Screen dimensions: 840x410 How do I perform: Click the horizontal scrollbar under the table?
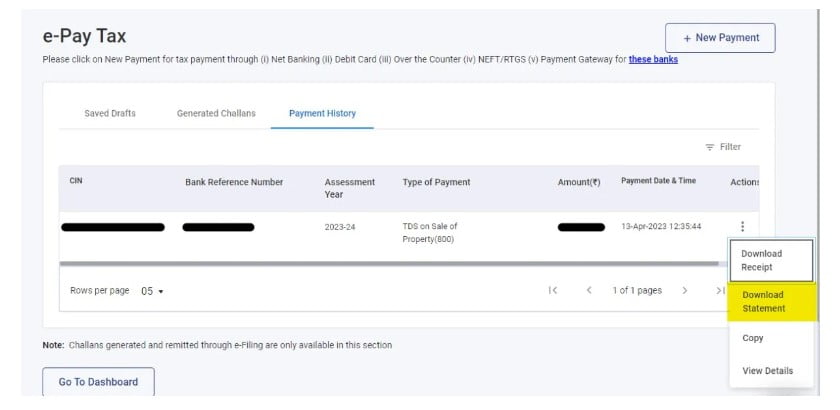[389, 264]
